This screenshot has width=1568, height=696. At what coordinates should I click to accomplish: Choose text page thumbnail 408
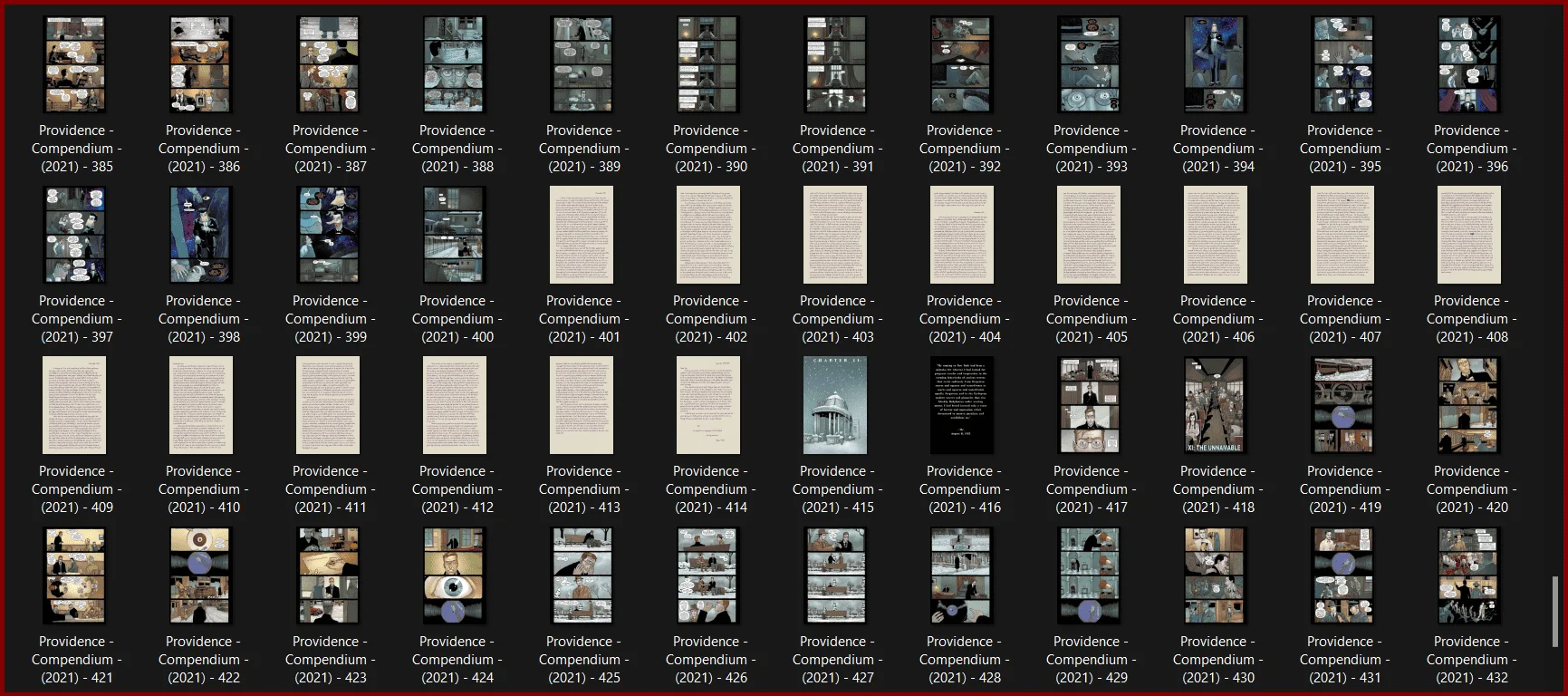(x=1469, y=235)
